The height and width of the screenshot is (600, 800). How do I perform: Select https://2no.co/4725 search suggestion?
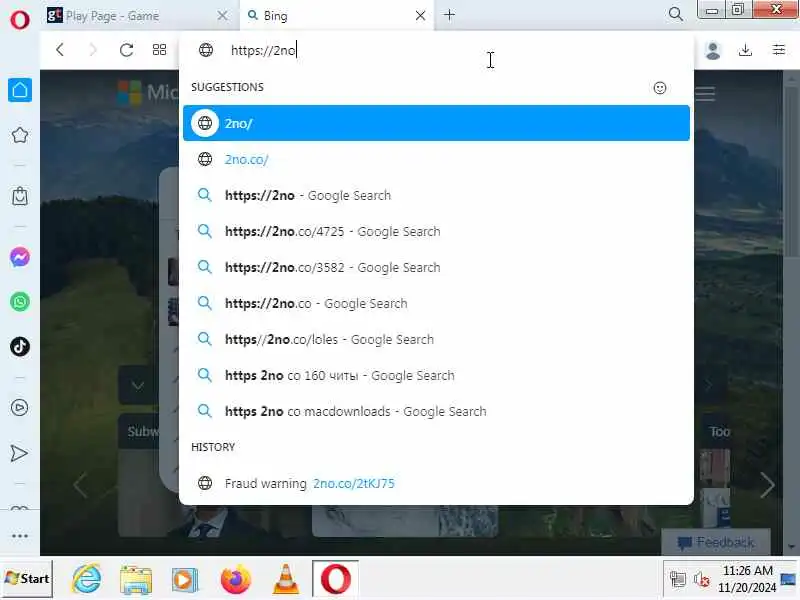pyautogui.click(x=436, y=231)
